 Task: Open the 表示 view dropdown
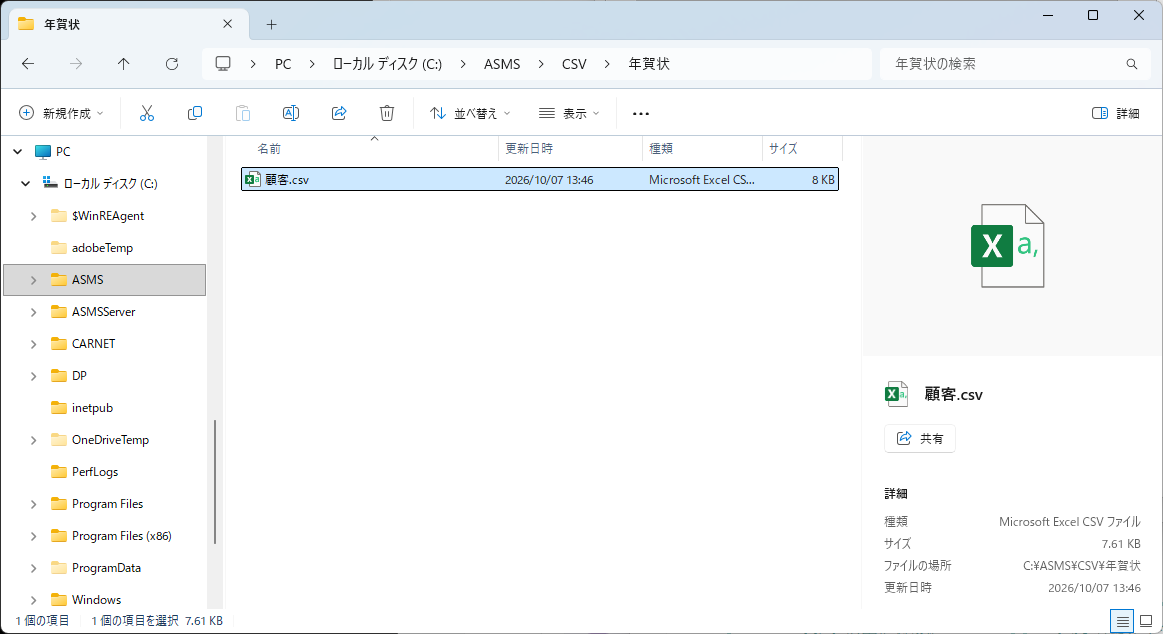(569, 113)
